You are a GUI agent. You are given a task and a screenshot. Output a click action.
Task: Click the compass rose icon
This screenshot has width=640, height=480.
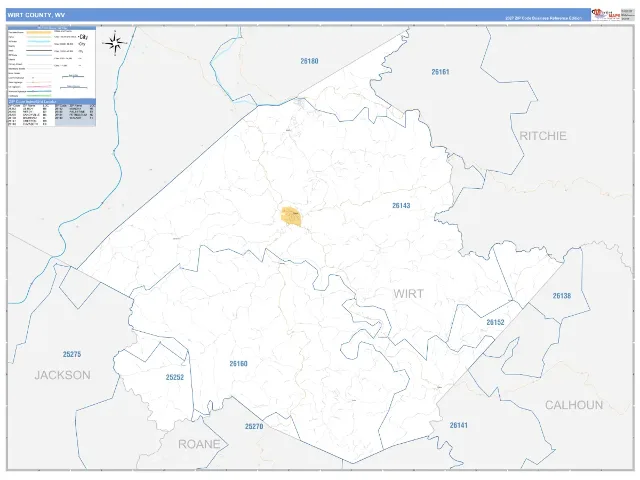[x=115, y=43]
